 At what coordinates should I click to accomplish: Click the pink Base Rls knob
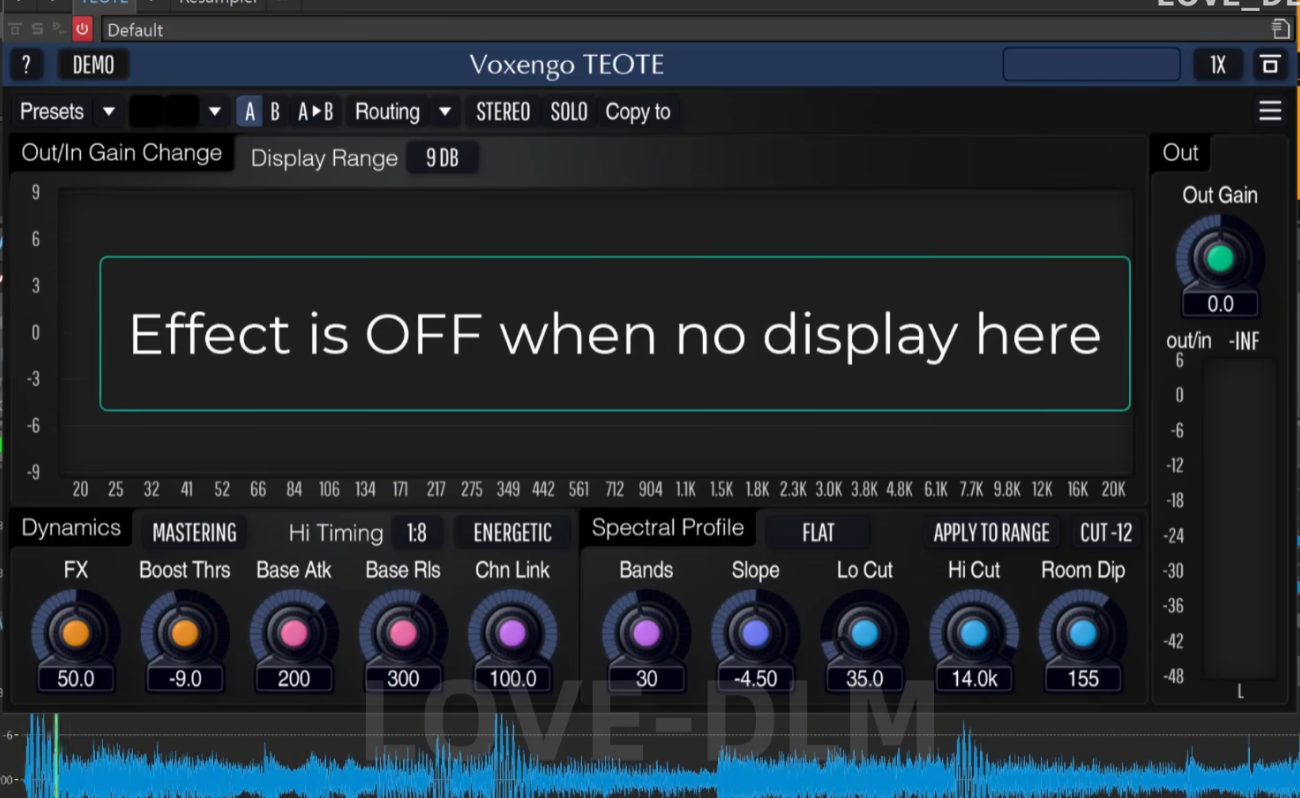click(x=403, y=633)
